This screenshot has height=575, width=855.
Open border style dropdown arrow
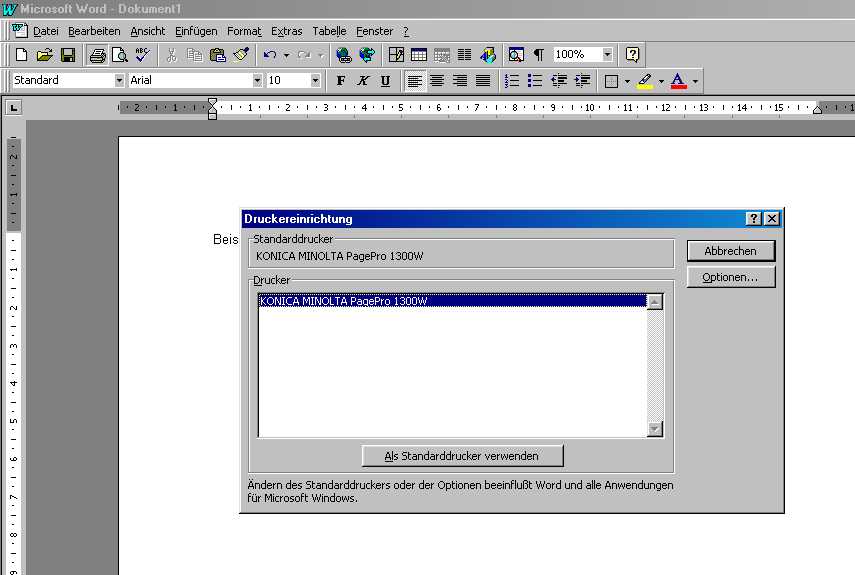pos(627,81)
